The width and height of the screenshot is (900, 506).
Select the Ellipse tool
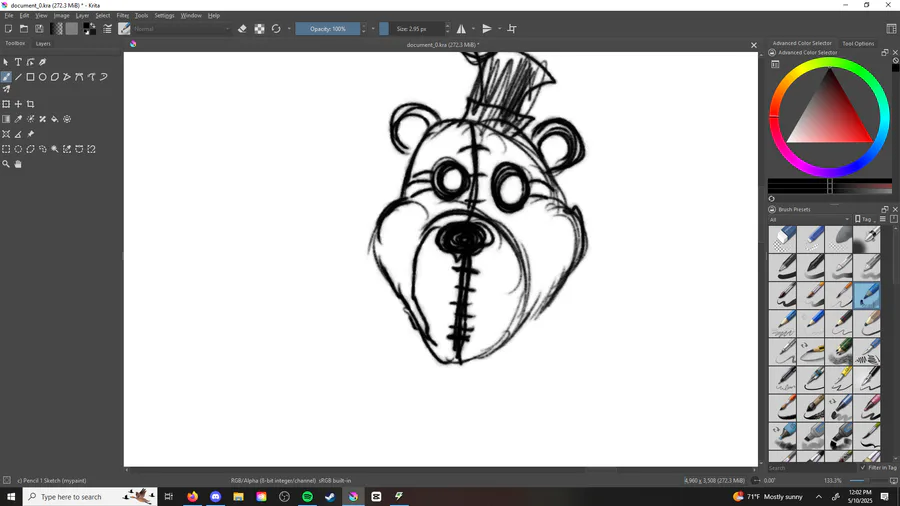[x=42, y=77]
